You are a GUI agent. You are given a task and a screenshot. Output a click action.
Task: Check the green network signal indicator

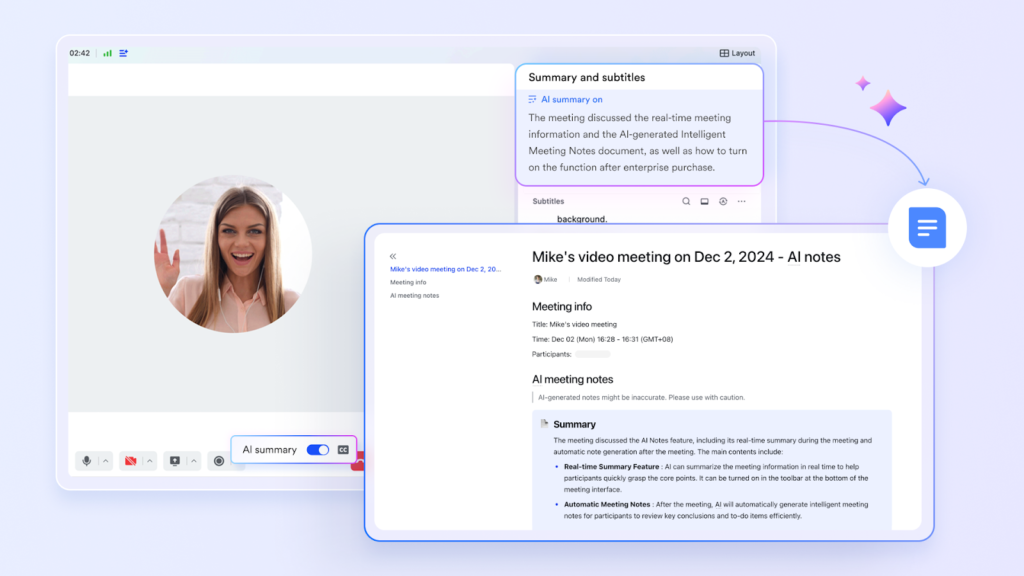click(107, 53)
